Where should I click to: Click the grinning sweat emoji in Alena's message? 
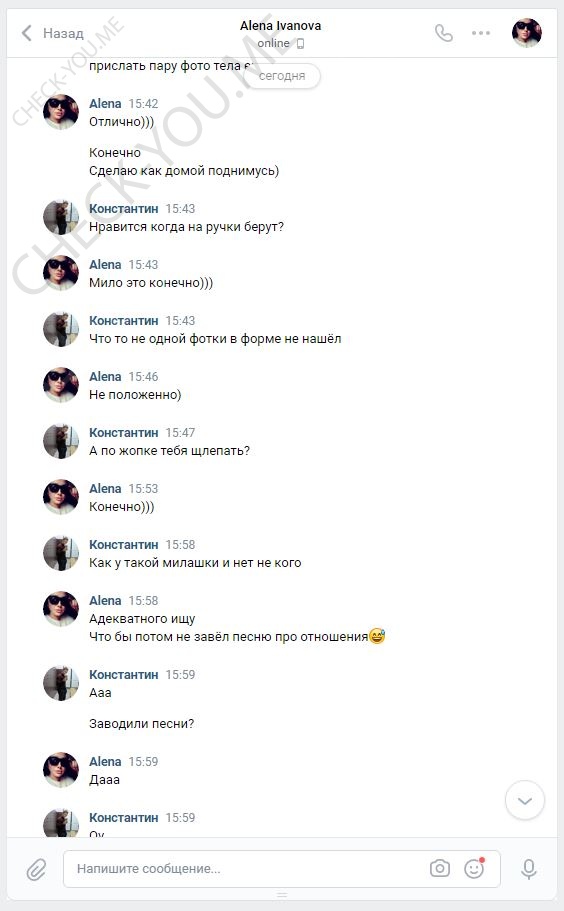tap(377, 636)
